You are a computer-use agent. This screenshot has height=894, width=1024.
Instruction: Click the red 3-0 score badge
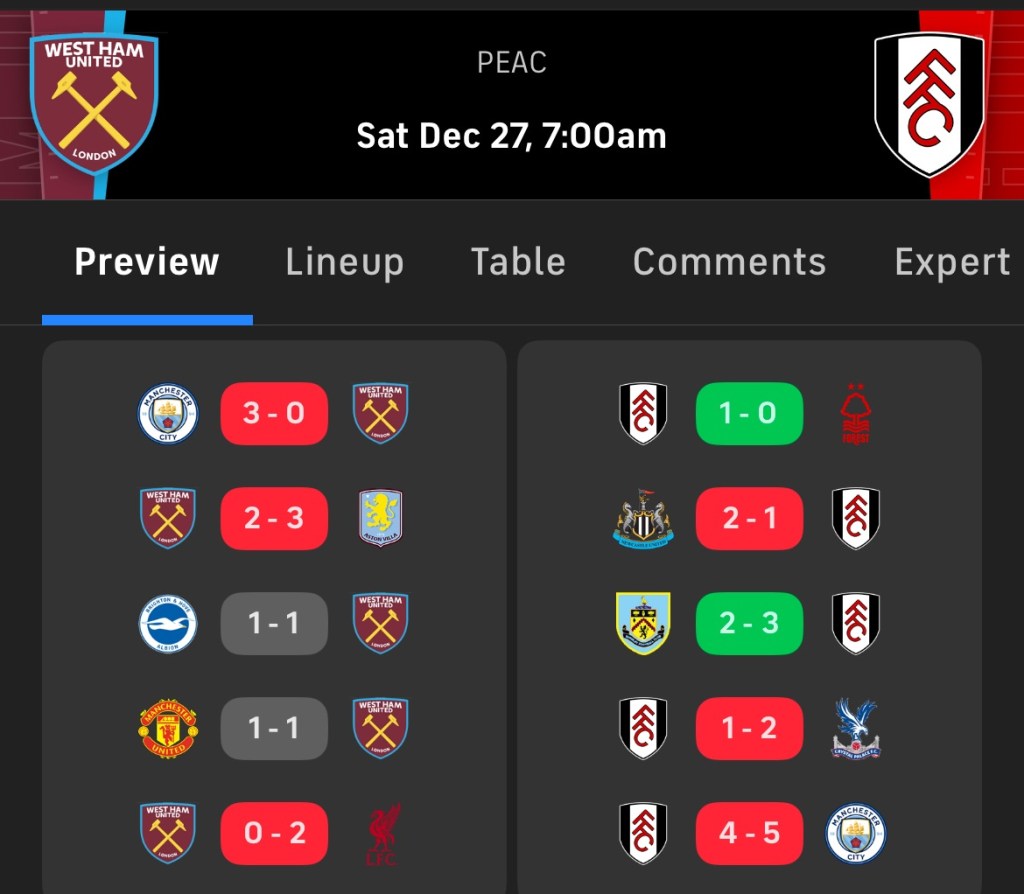(x=274, y=414)
